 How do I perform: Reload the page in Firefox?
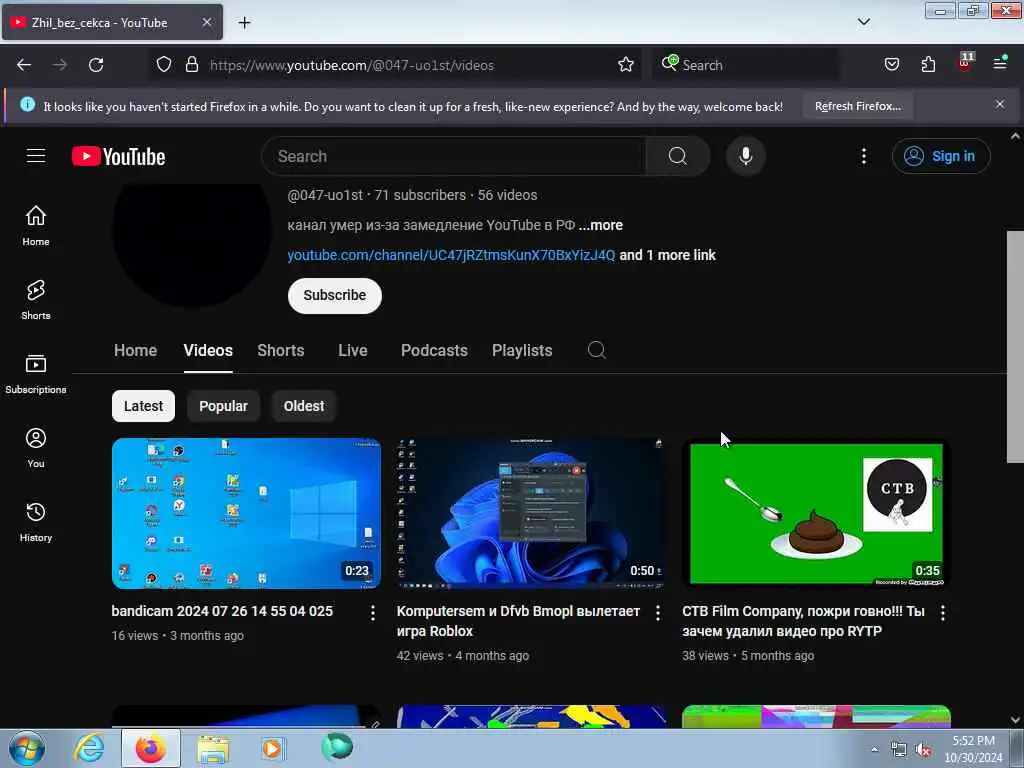(x=96, y=65)
